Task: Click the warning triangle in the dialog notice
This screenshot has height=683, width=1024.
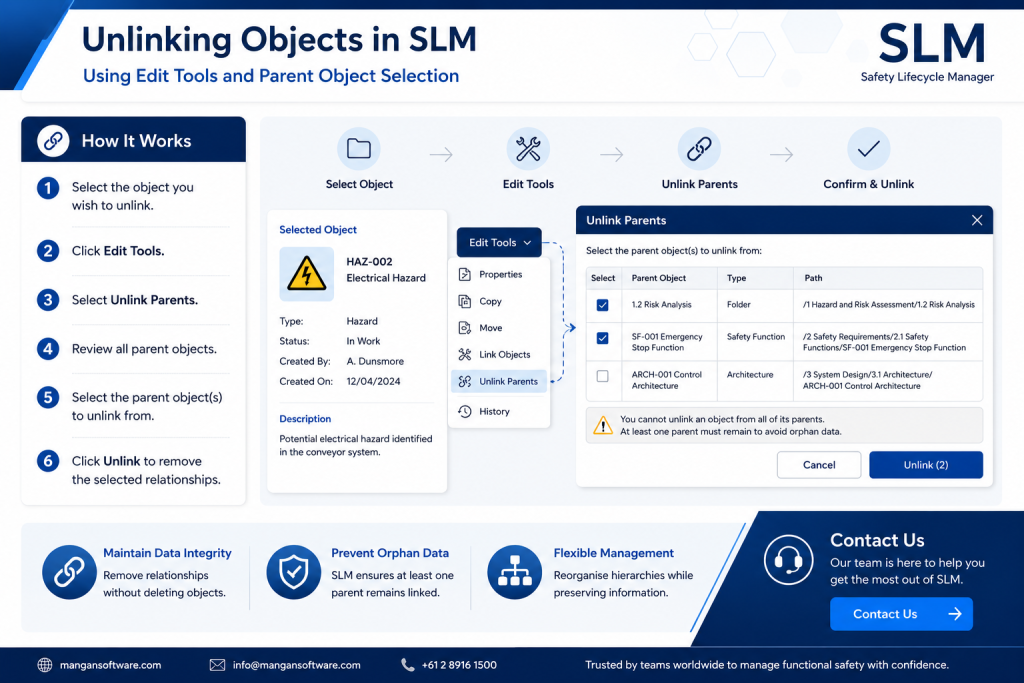Action: [x=603, y=426]
